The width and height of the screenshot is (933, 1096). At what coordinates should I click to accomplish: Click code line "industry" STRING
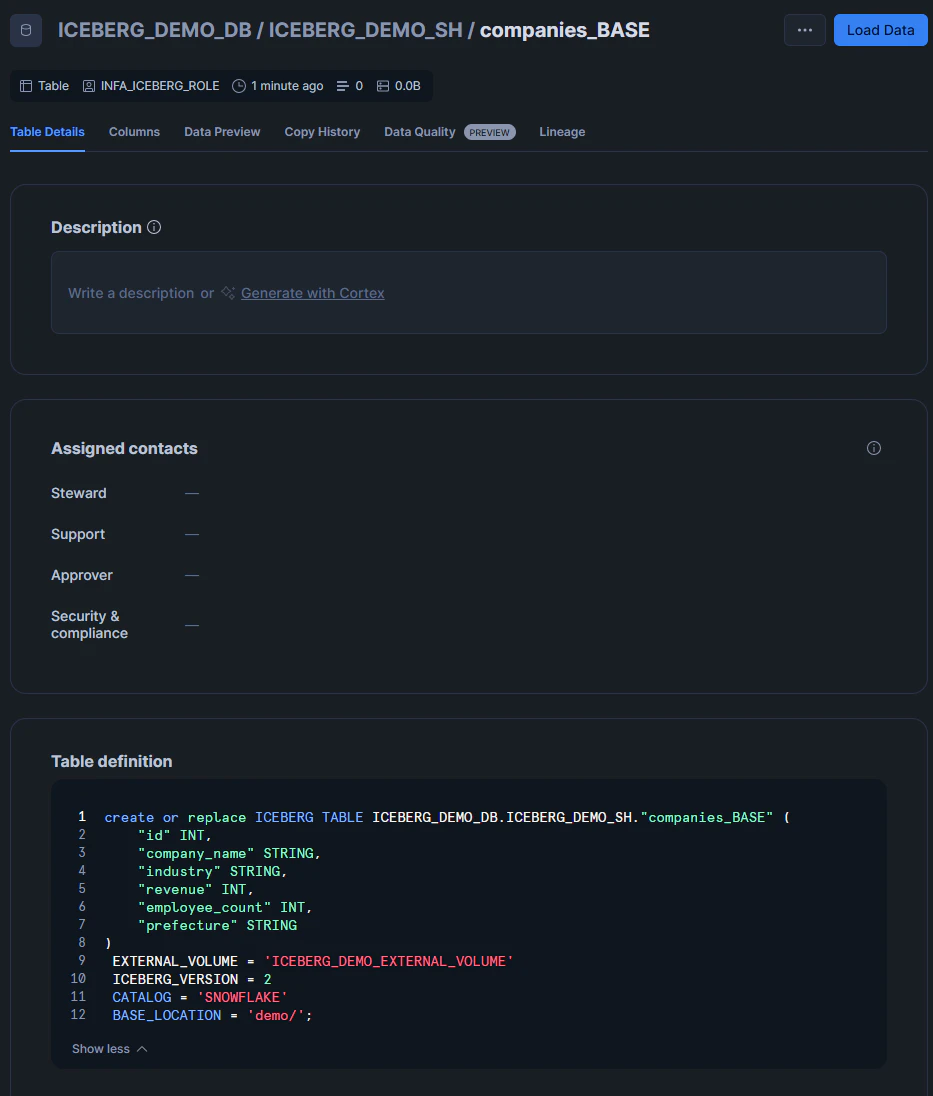coord(212,872)
